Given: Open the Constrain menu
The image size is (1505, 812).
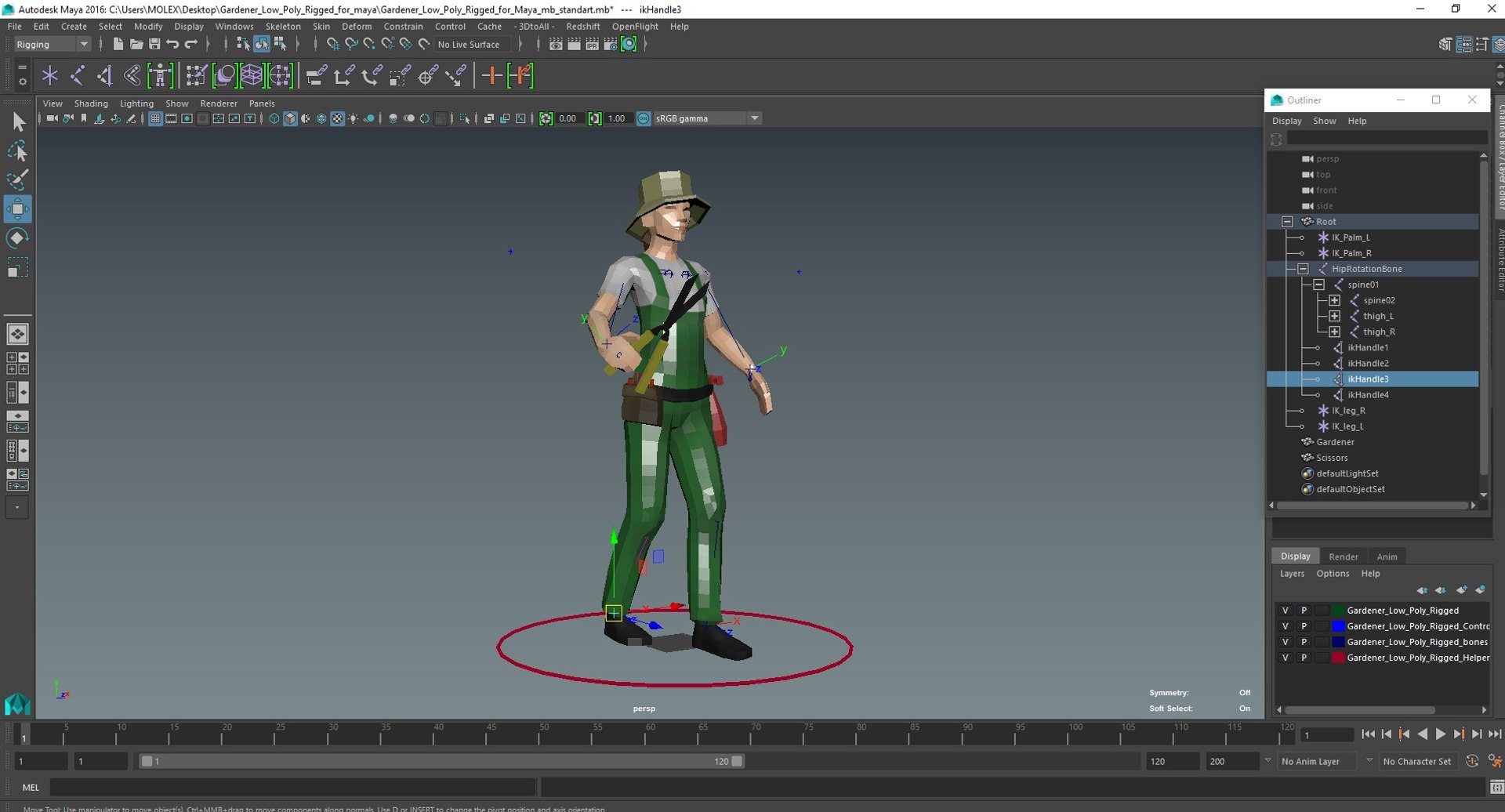Looking at the screenshot, I should [403, 27].
